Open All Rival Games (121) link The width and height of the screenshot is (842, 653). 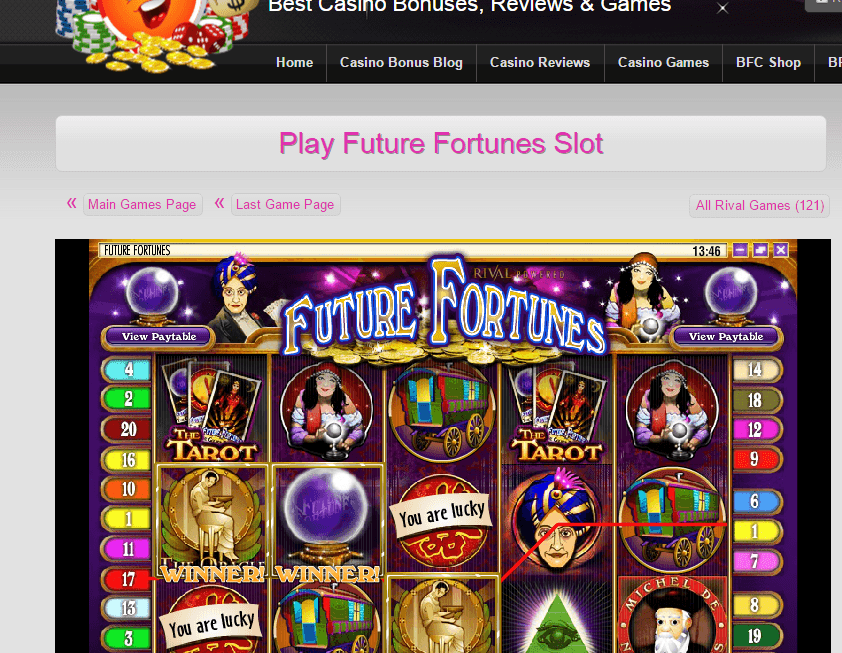[759, 206]
